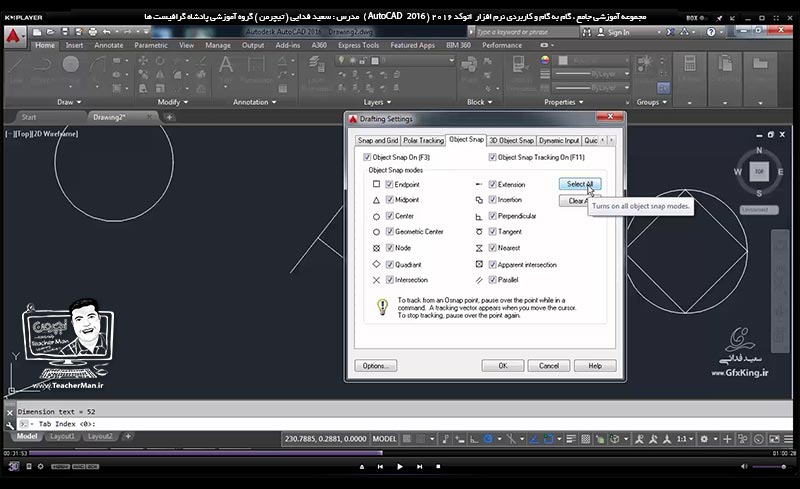This screenshot has height=489, width=800.
Task: Click the New drawing quick-access icon
Action: [x=37, y=32]
